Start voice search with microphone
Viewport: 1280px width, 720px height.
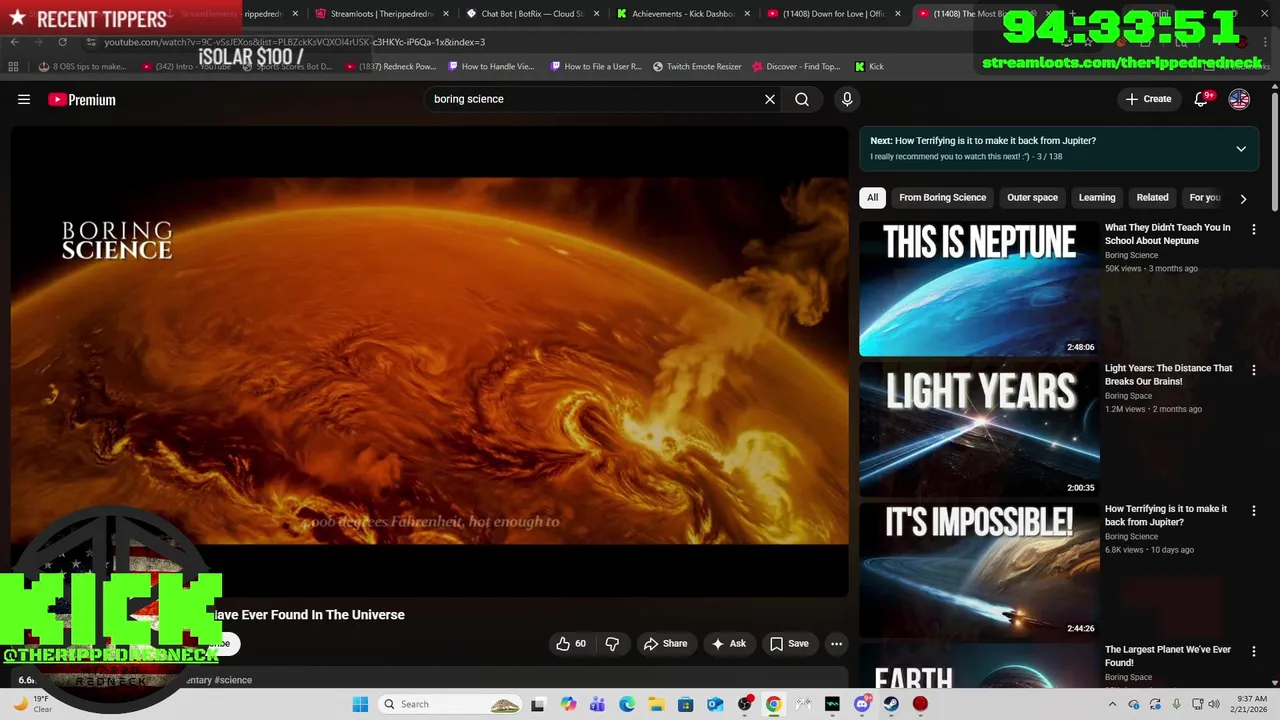point(847,99)
